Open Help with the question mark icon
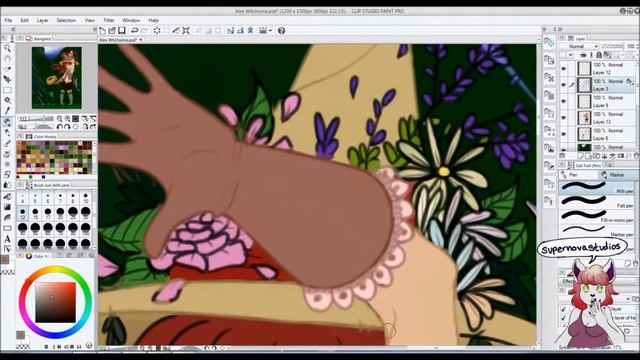 pyautogui.click(x=281, y=31)
